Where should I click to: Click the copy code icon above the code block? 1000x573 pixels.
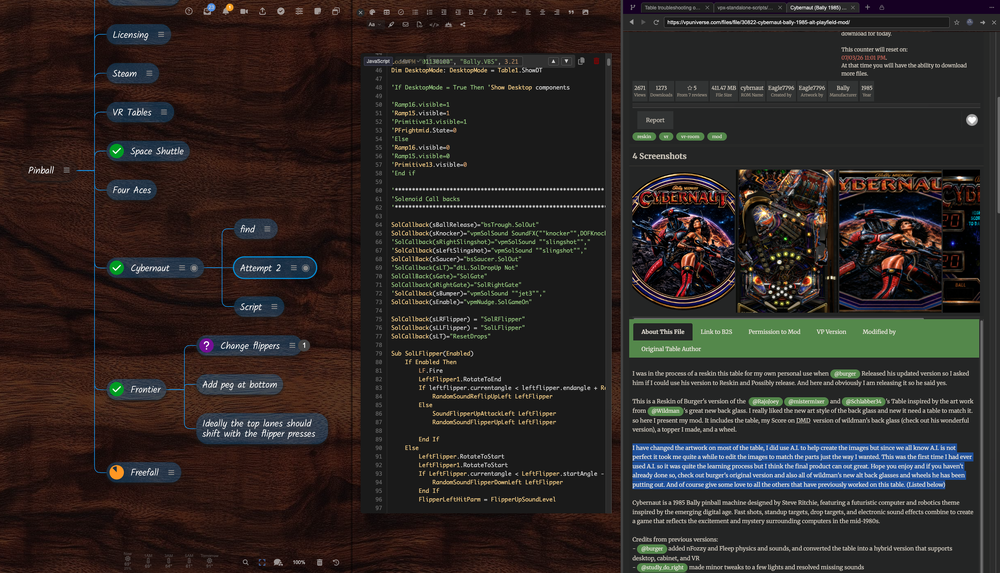(581, 61)
